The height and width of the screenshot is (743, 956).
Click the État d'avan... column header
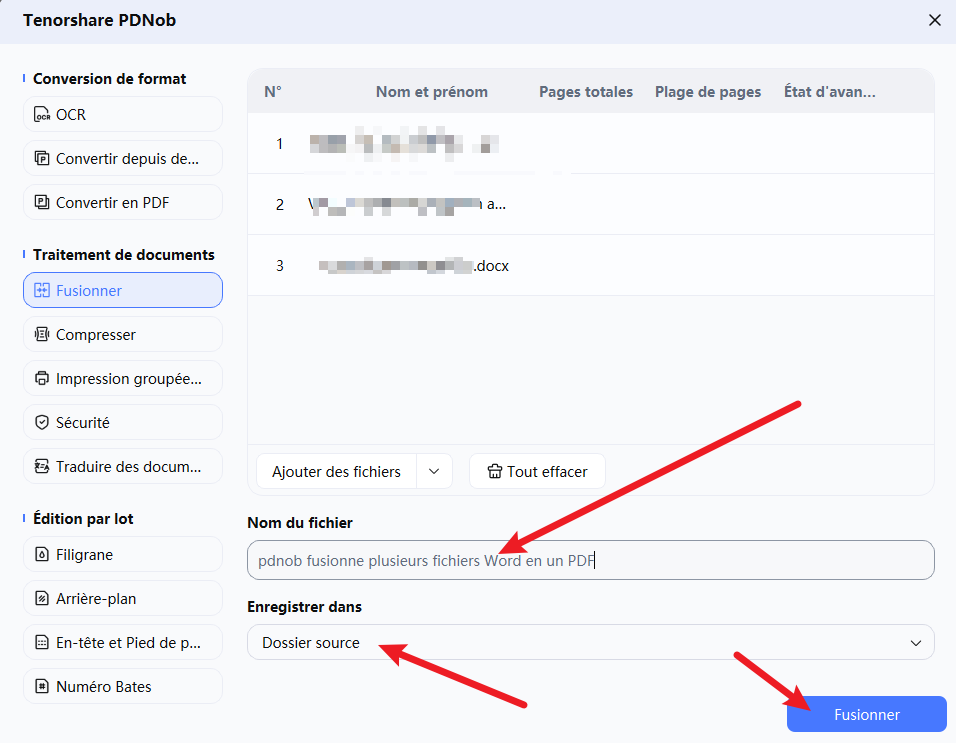click(829, 92)
